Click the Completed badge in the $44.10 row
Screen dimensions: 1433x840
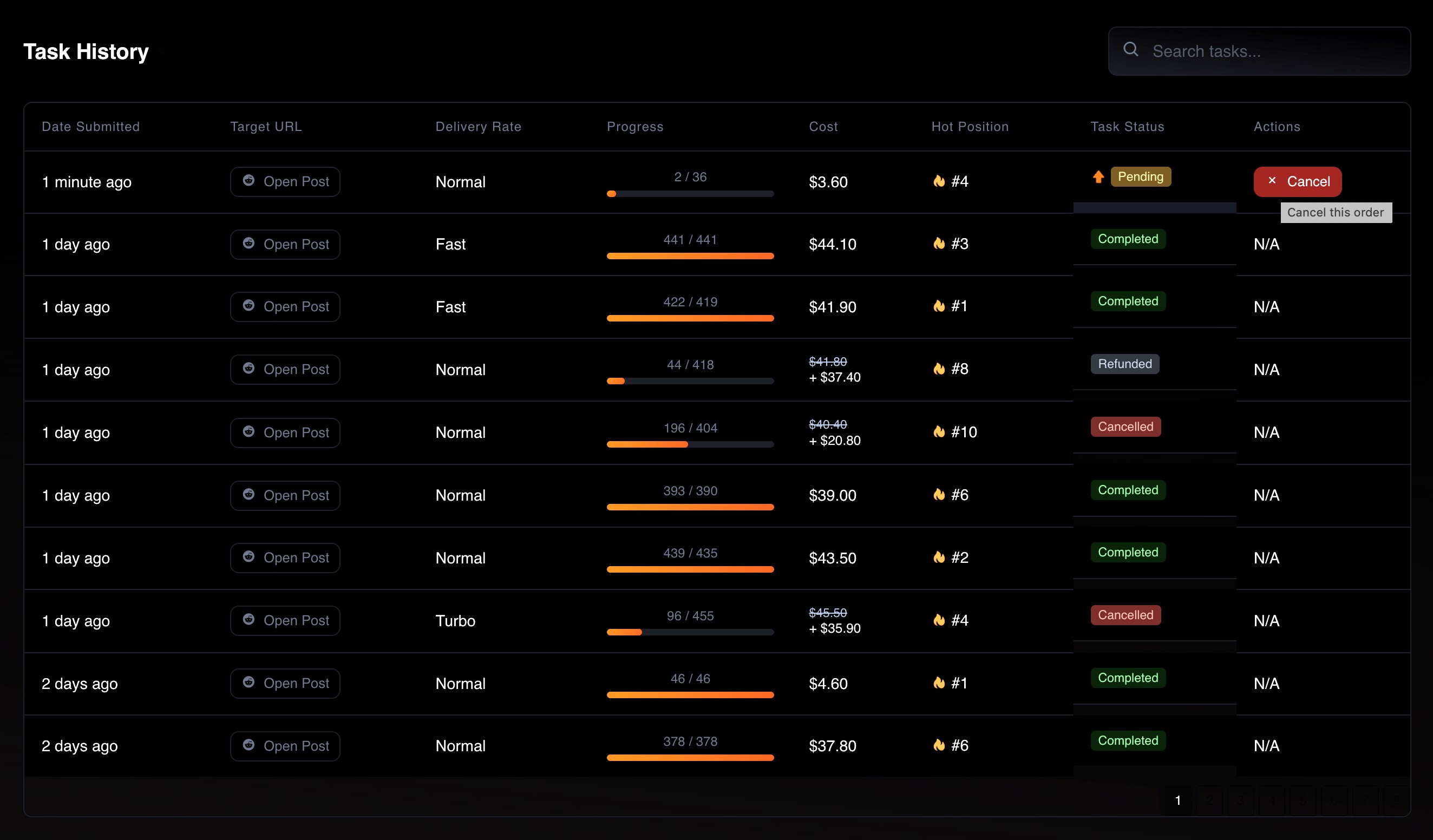[x=1128, y=239]
